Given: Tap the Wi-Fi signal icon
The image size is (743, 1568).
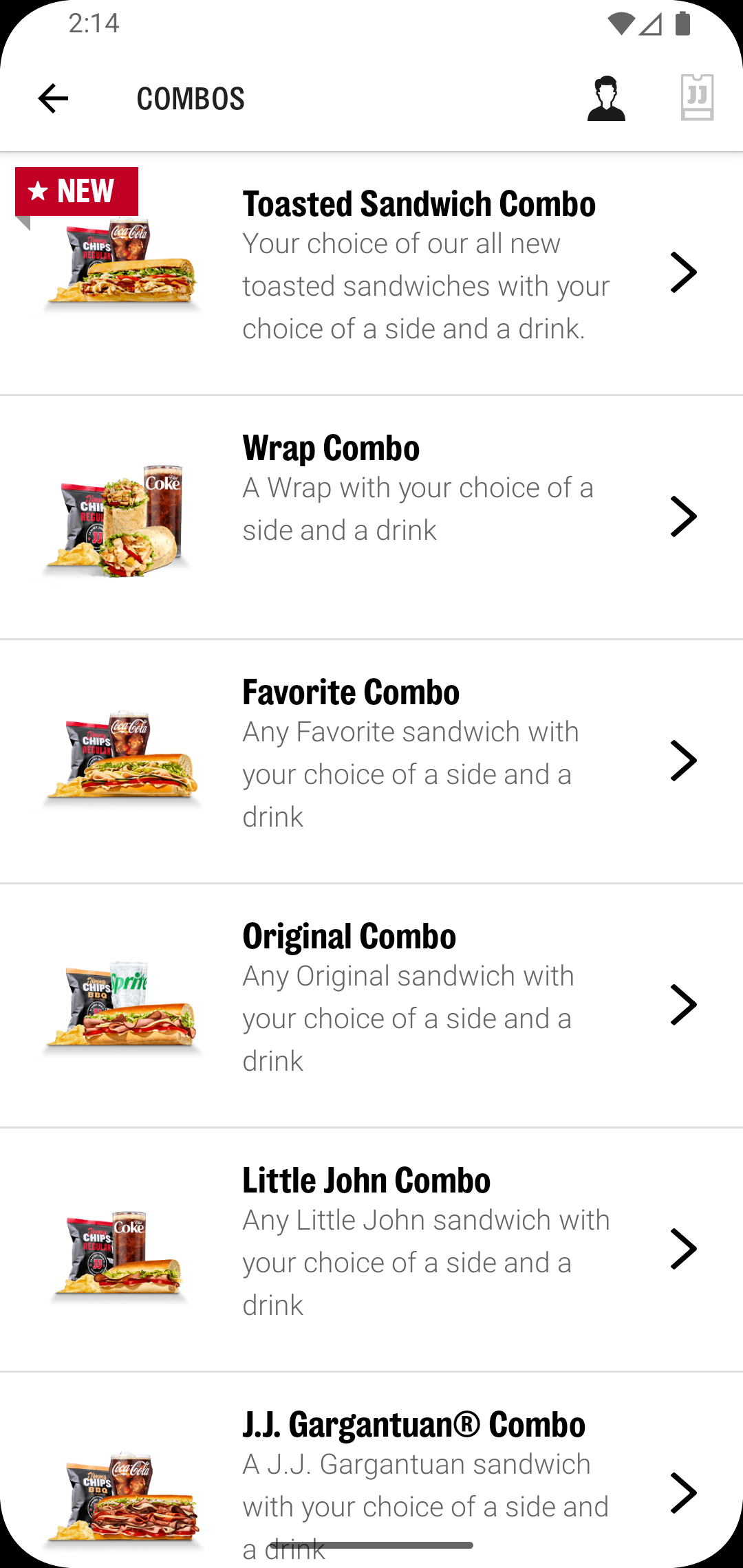Looking at the screenshot, I should [621, 24].
